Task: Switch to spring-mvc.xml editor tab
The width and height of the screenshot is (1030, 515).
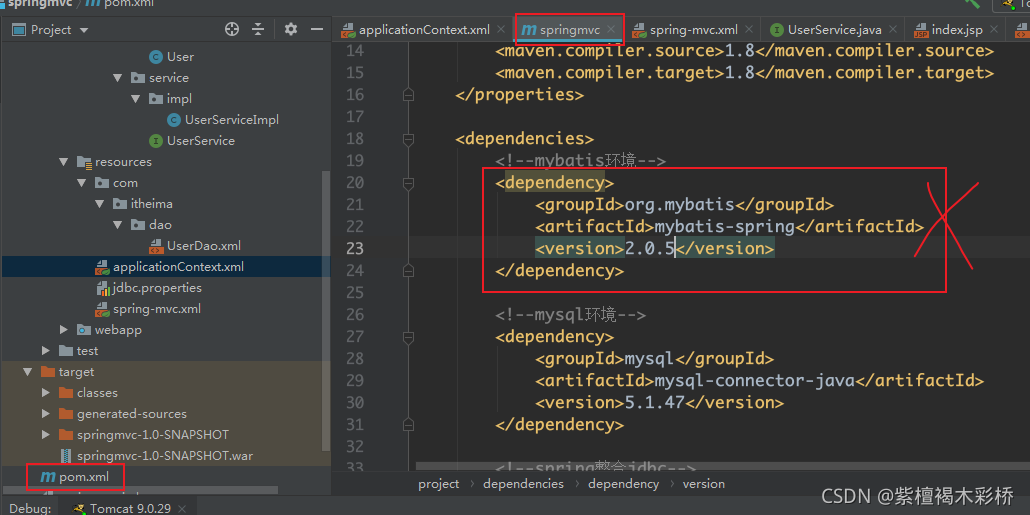Action: (x=694, y=30)
